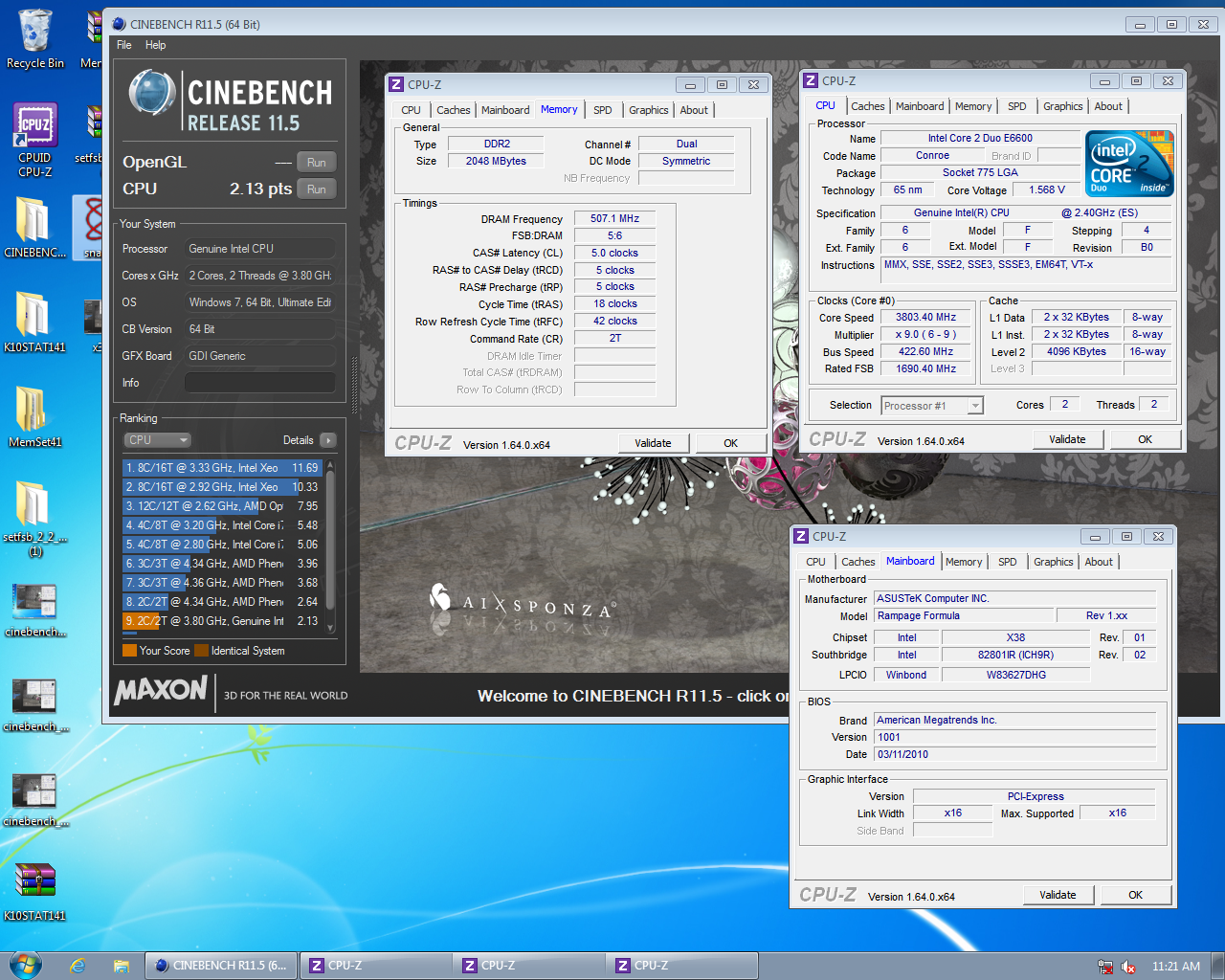Screen dimensions: 1225x980
Task: Select ranking row 9 2C/2T @ 3.80 GHz
Action: click(223, 621)
